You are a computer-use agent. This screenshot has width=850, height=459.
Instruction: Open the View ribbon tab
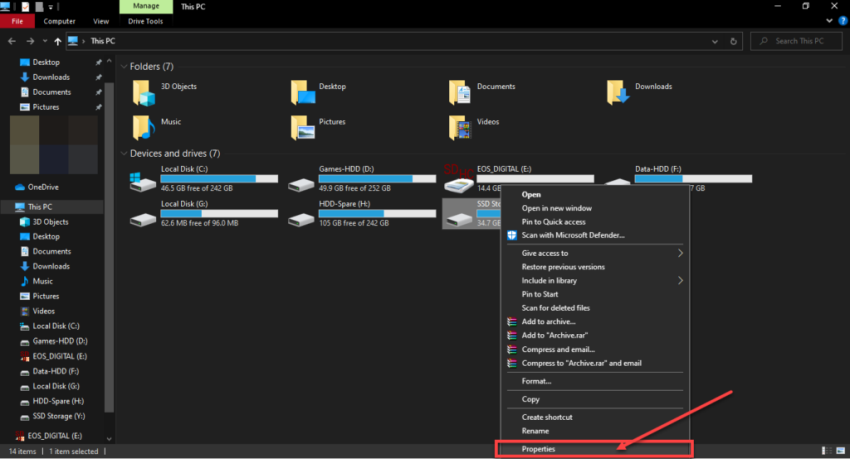(101, 21)
